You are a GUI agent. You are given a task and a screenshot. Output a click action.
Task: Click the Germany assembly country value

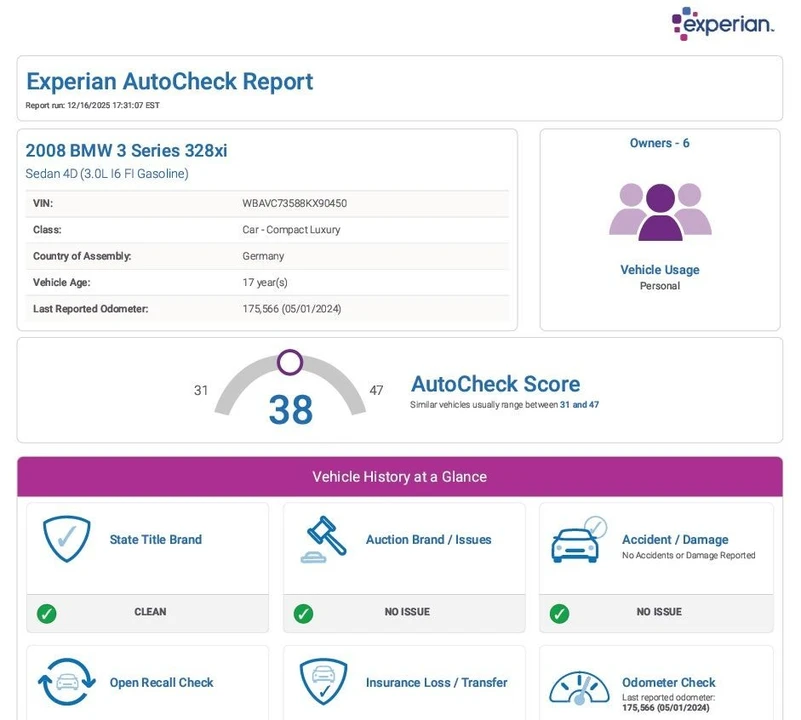point(263,256)
